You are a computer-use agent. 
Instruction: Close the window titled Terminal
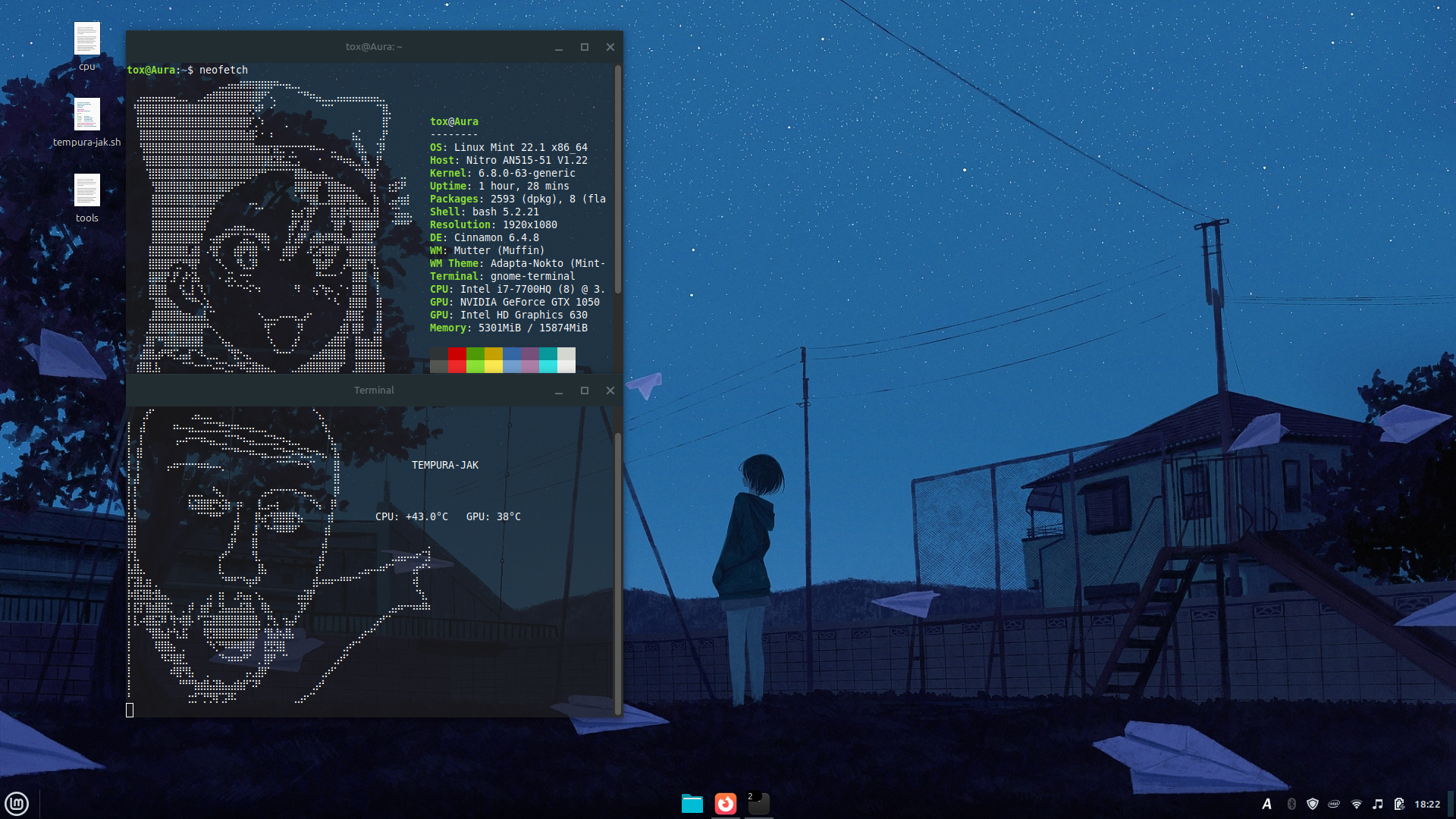(x=610, y=391)
